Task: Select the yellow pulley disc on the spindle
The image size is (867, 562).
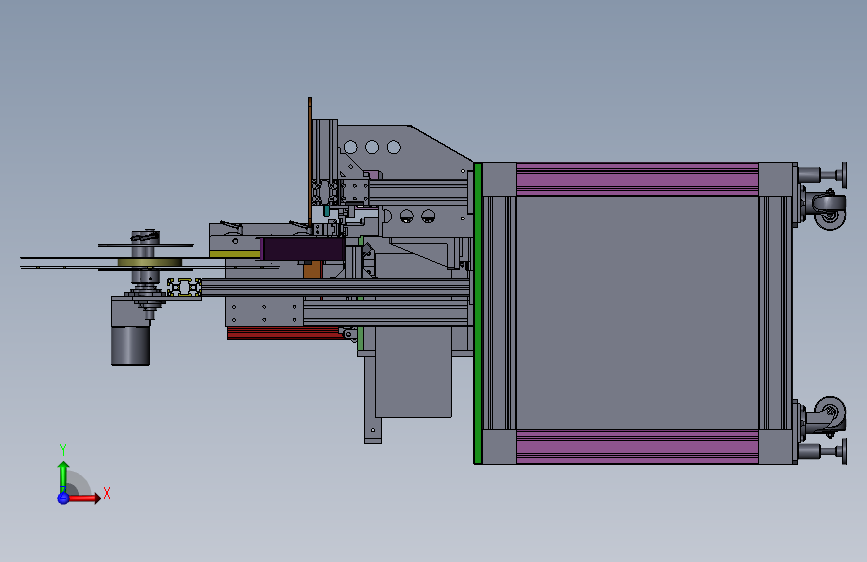Action: tap(149, 262)
